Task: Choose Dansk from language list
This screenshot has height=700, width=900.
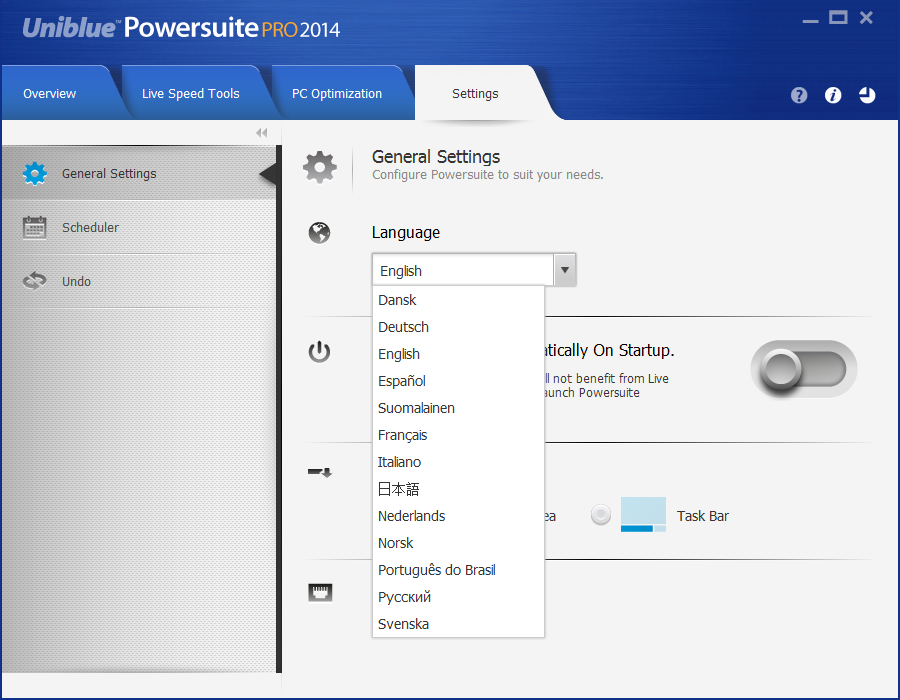Action: (458, 300)
